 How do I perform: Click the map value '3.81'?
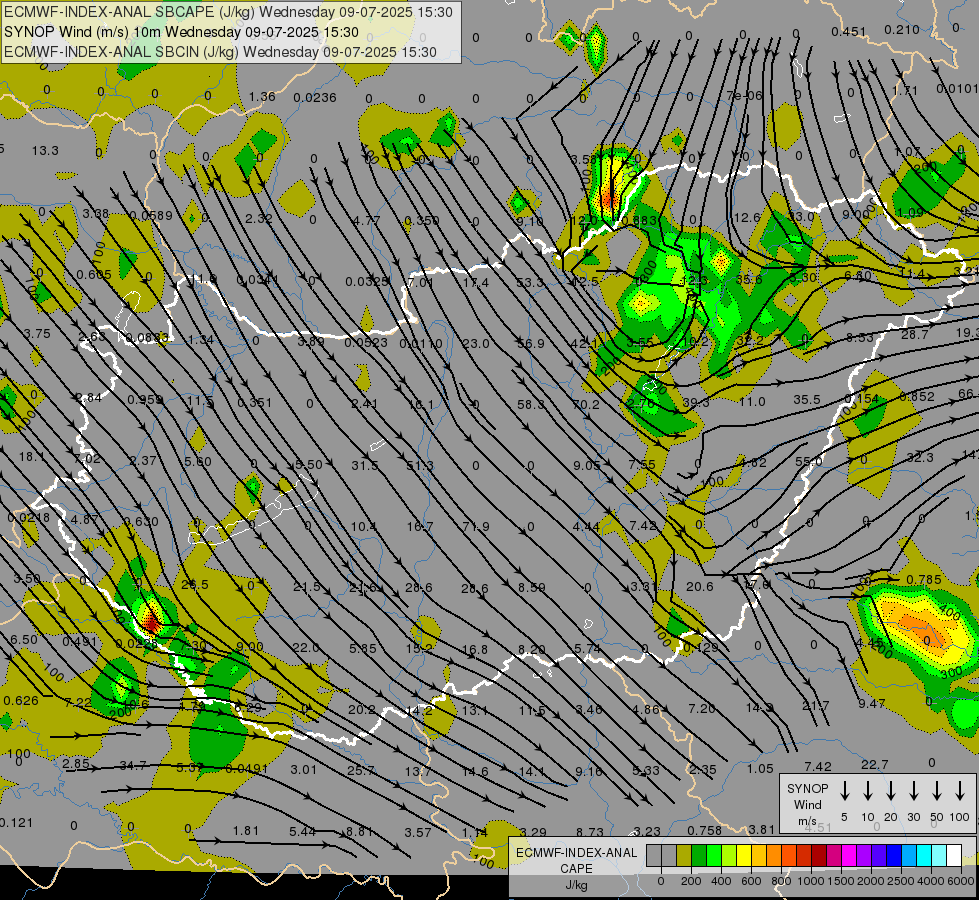click(x=761, y=829)
